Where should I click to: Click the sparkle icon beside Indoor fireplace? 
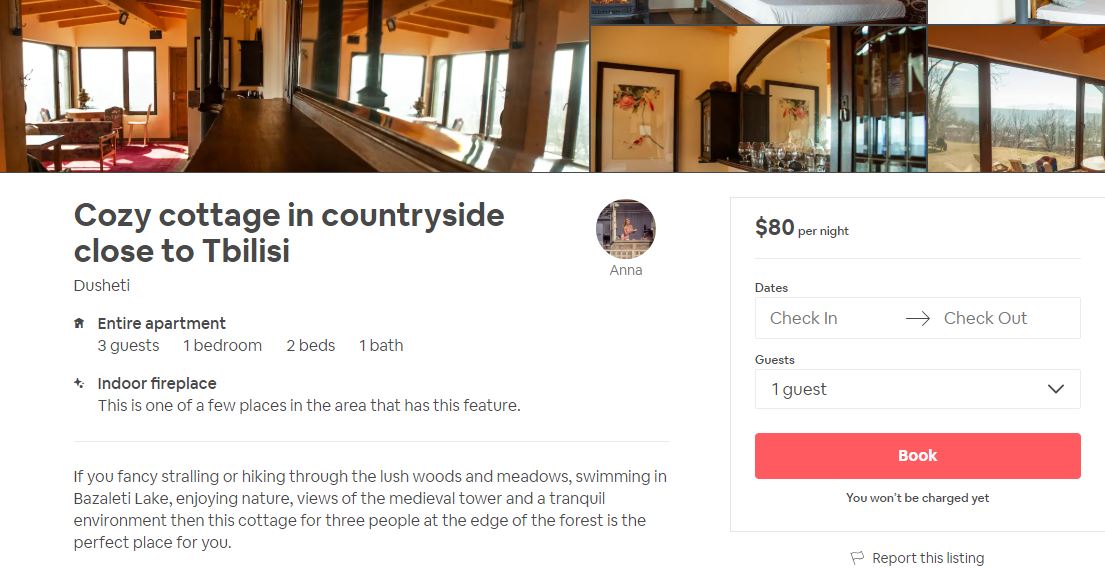[x=79, y=383]
